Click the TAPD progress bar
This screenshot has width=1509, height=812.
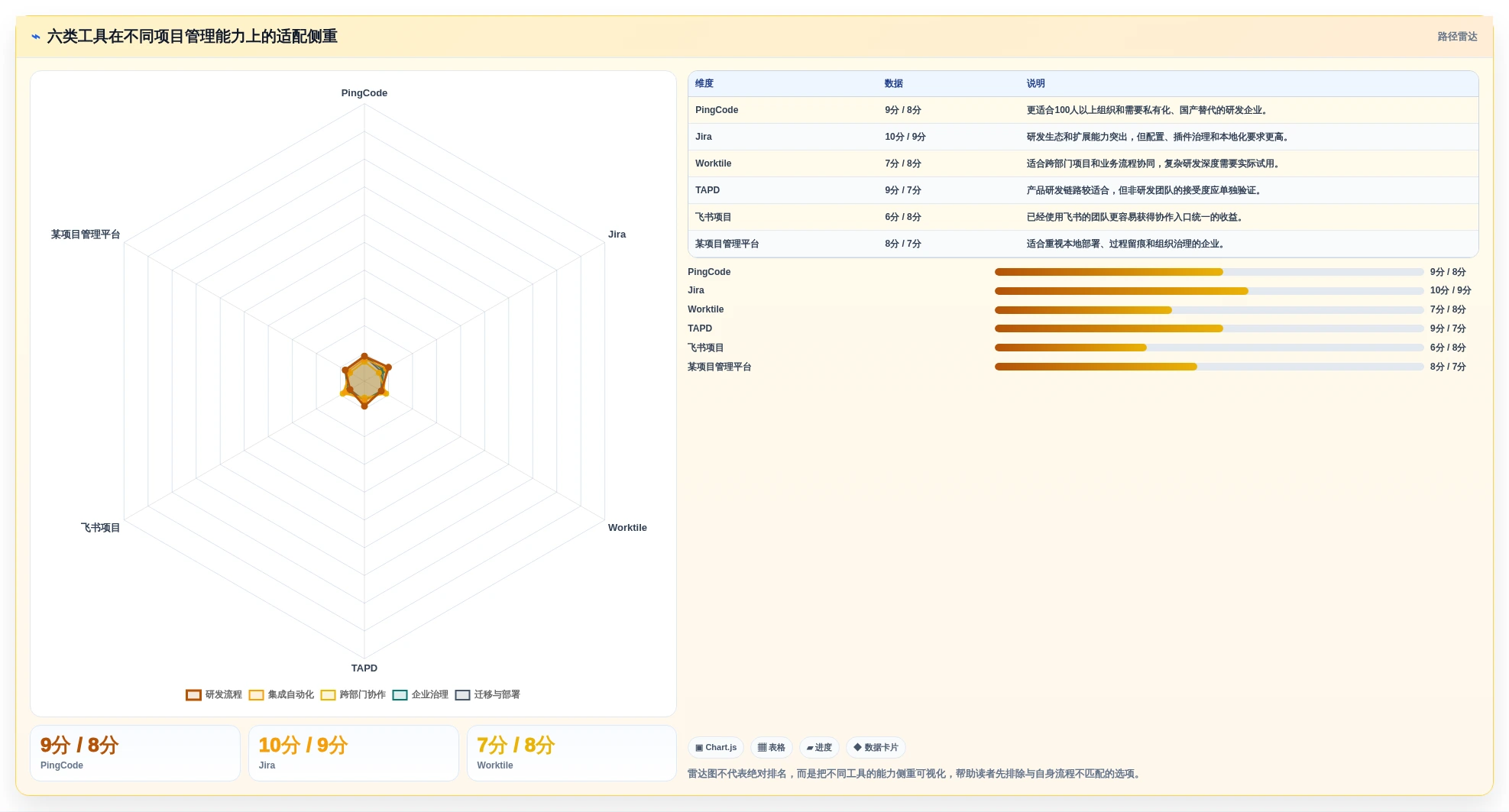pos(1209,328)
